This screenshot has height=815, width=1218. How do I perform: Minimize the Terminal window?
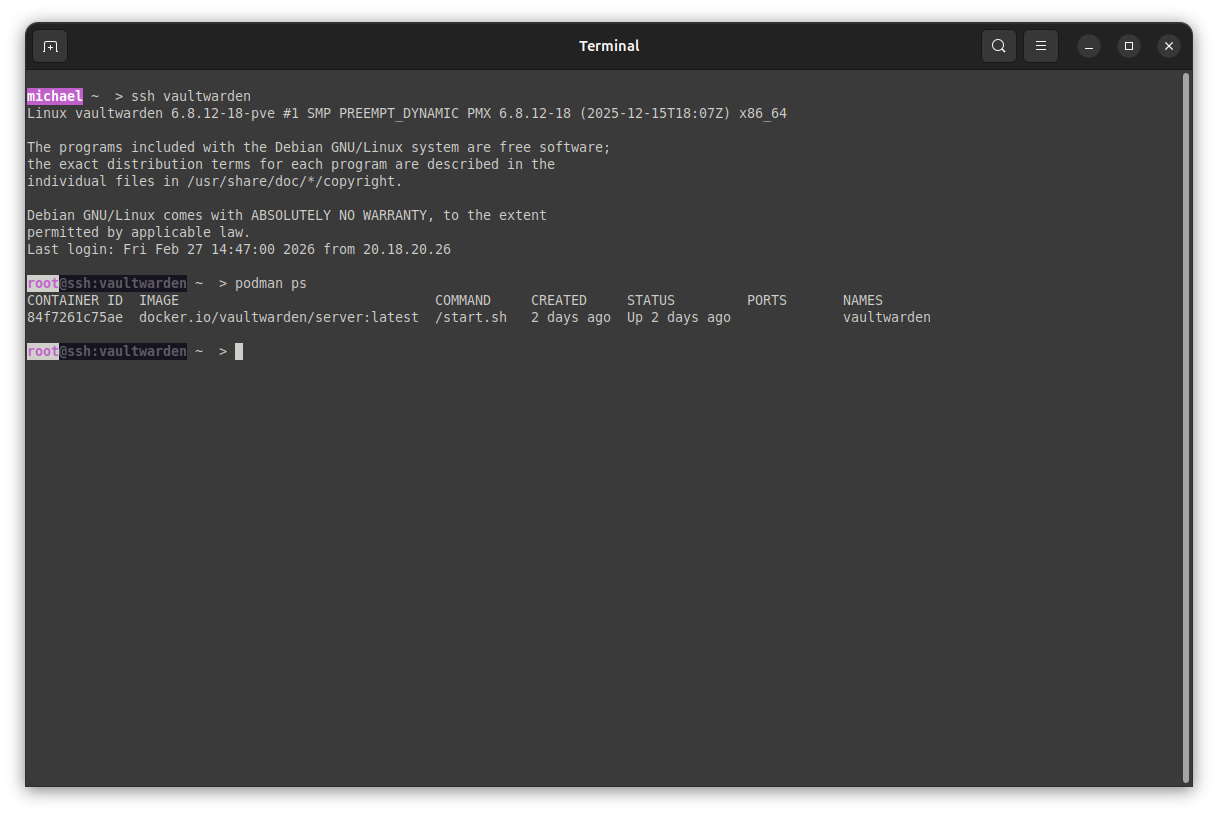(x=1088, y=46)
